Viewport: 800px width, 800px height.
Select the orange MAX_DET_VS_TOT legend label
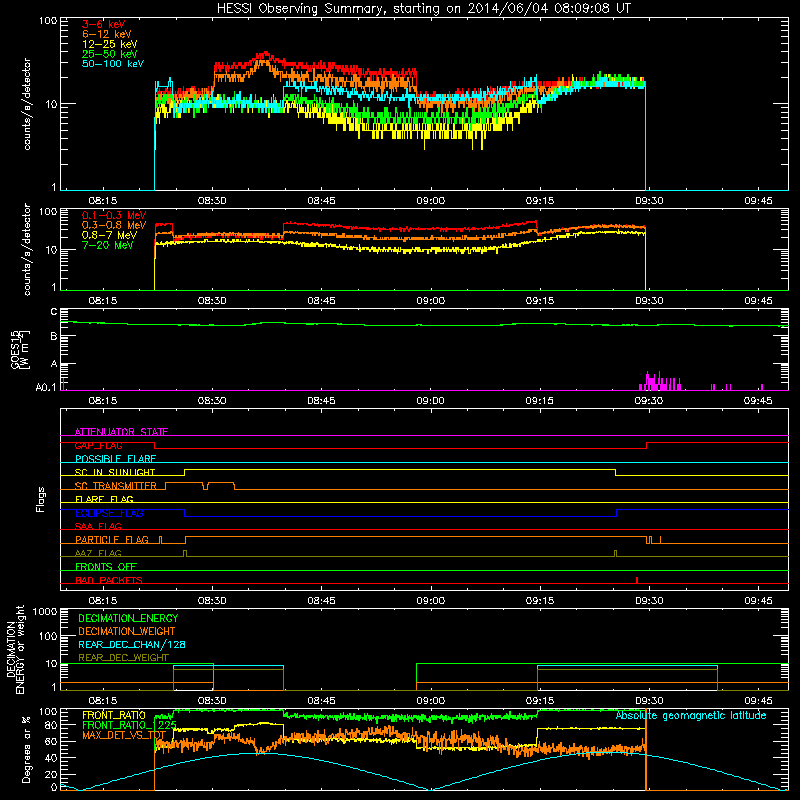click(124, 735)
